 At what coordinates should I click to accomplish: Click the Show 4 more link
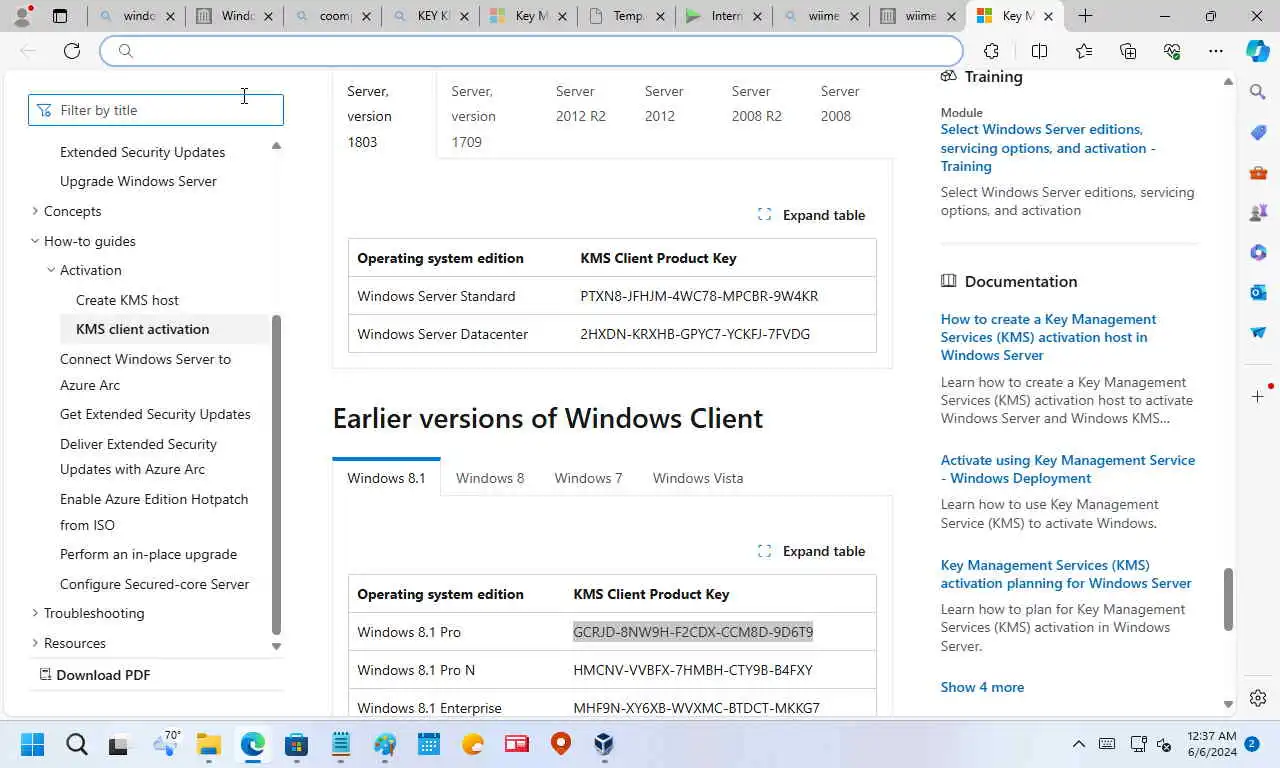pyautogui.click(x=982, y=687)
